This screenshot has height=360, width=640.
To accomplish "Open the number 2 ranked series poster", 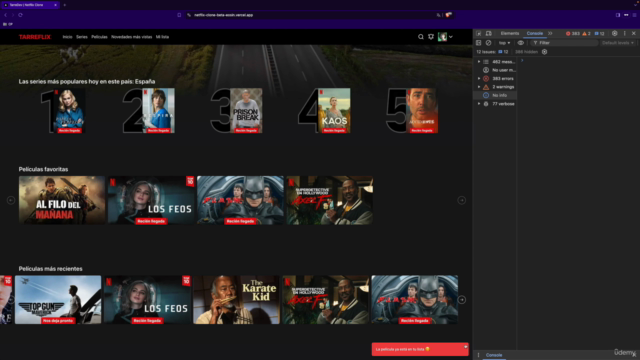I will (x=158, y=111).
